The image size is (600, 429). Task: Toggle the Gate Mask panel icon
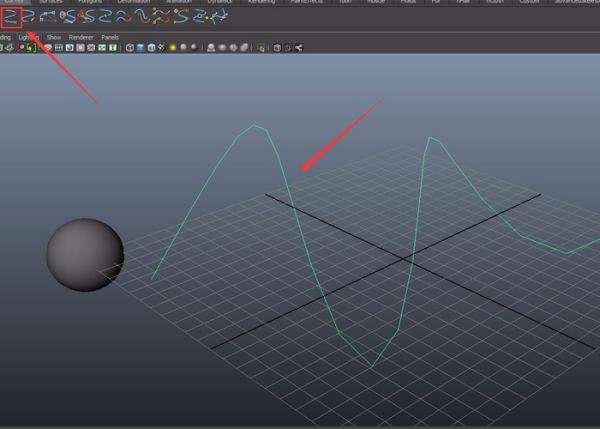pos(80,48)
